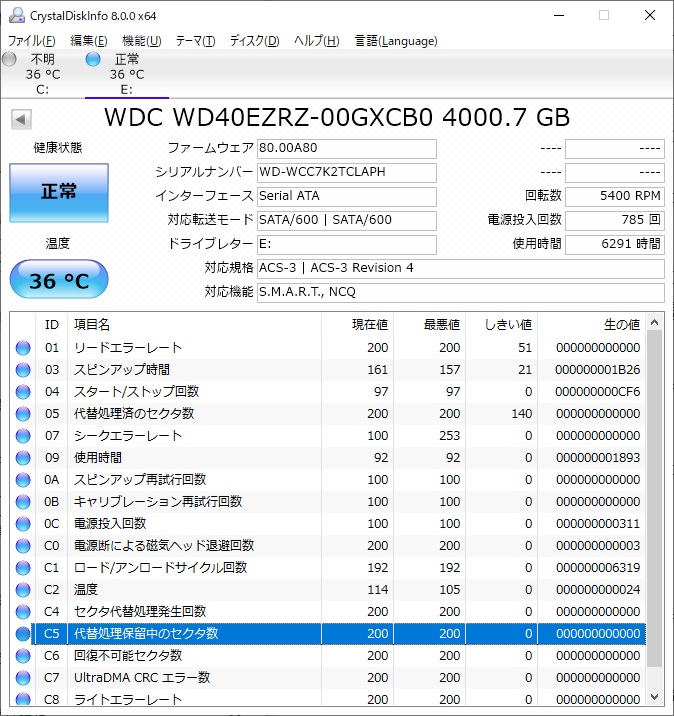Click the status orb for row C5 代替処理保留中のセクタ数
Screen dimensions: 674x716
pyautogui.click(x=23, y=634)
